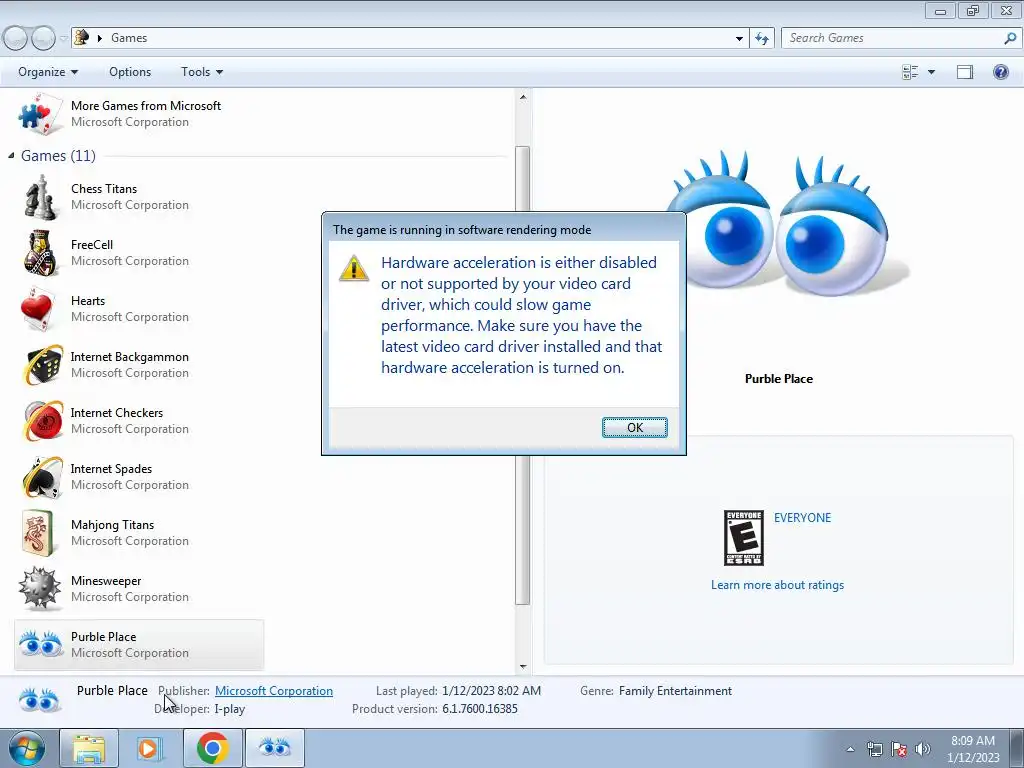The height and width of the screenshot is (768, 1024).
Task: Select the FreeCell card icon
Action: tap(40, 253)
